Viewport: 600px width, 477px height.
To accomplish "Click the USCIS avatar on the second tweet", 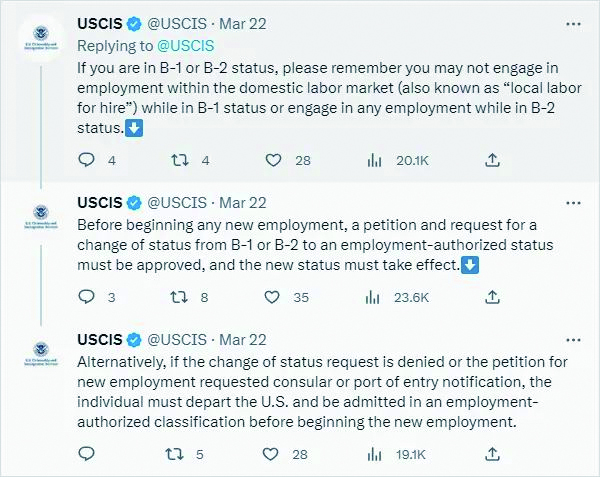I will (41, 217).
